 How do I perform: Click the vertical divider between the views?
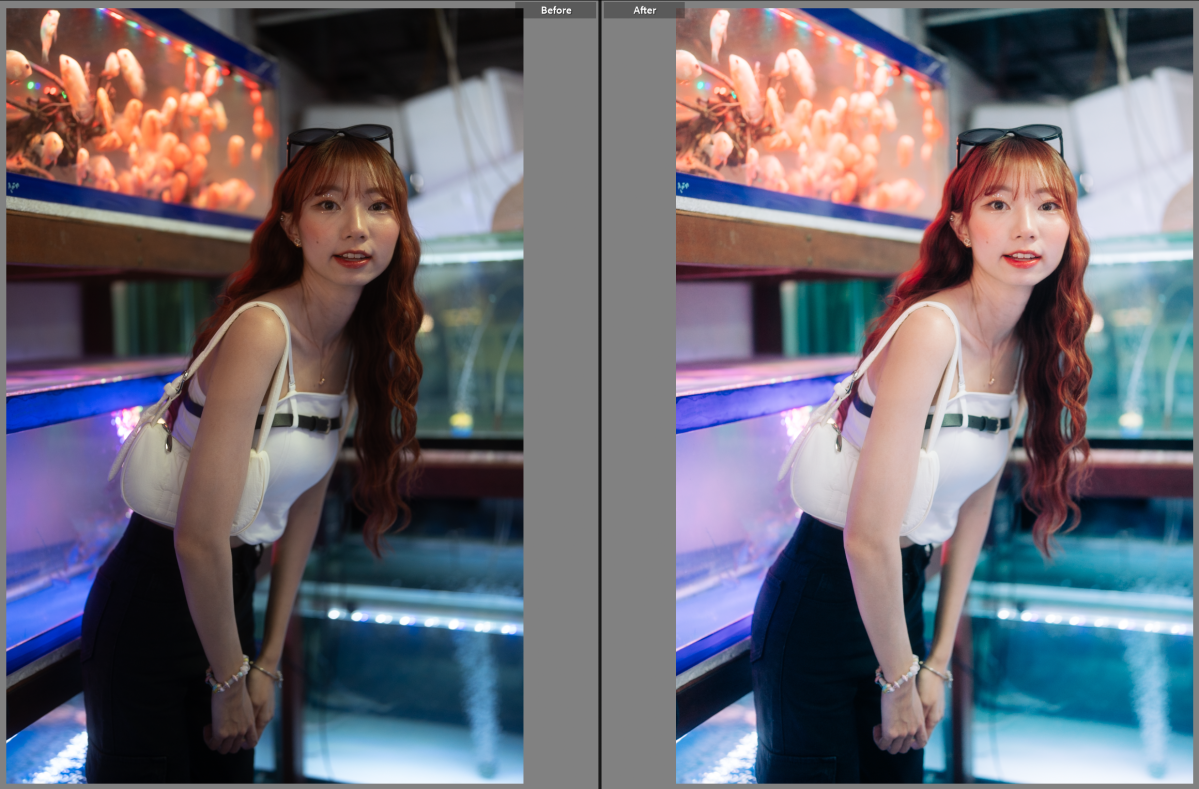(599, 400)
